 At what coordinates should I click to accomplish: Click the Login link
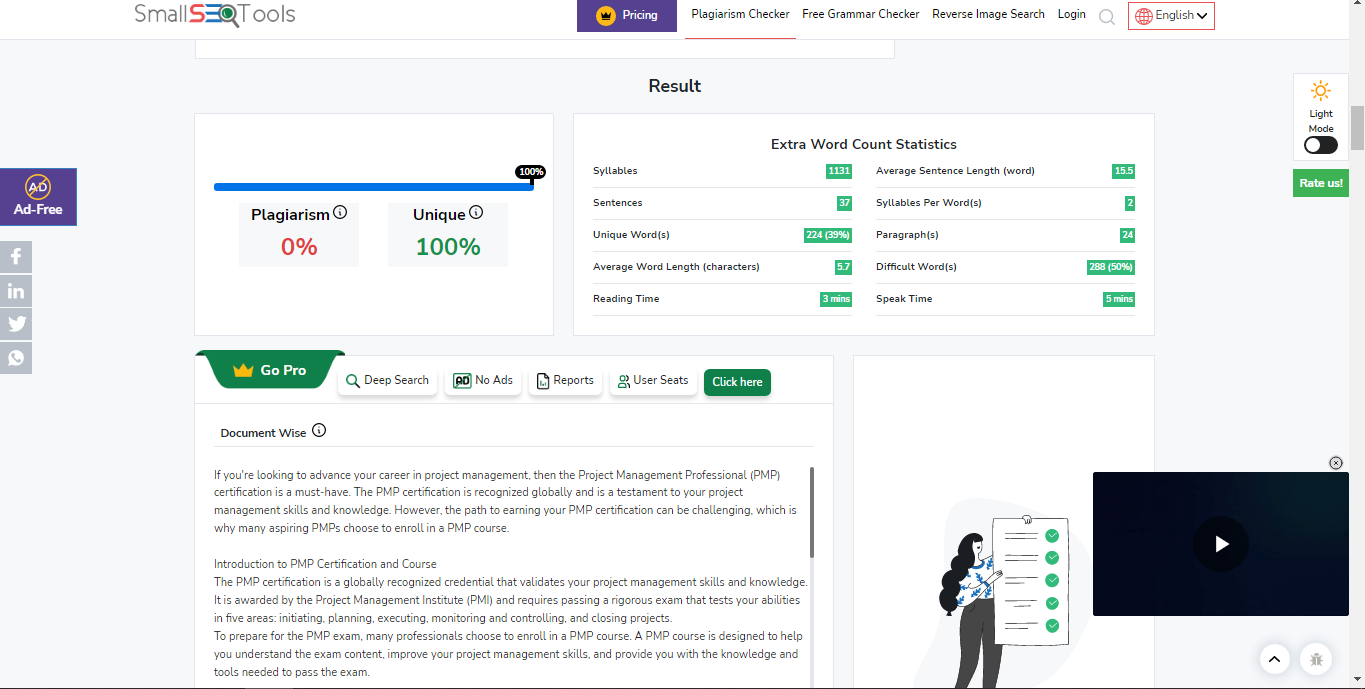click(1071, 15)
